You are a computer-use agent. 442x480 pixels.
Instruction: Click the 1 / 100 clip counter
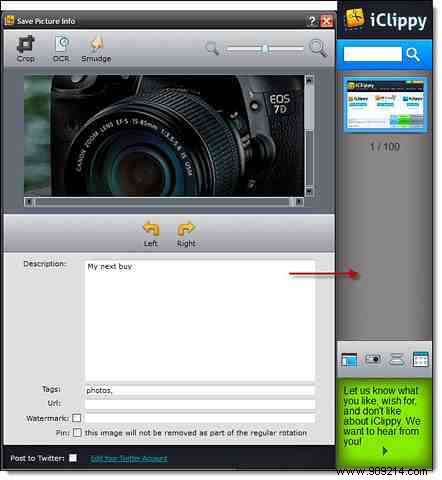[384, 147]
